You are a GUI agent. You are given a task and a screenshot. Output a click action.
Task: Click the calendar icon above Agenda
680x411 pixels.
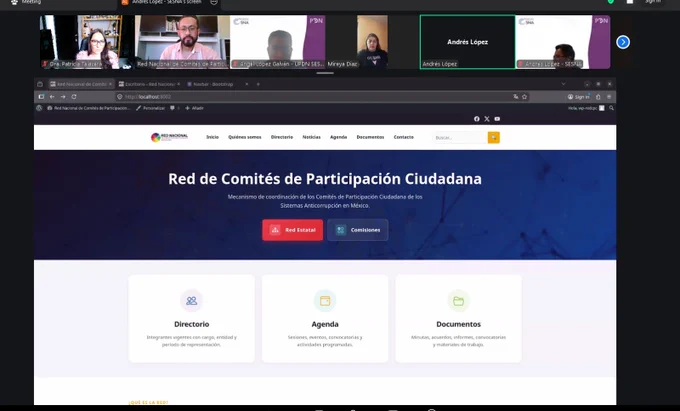pyautogui.click(x=325, y=300)
